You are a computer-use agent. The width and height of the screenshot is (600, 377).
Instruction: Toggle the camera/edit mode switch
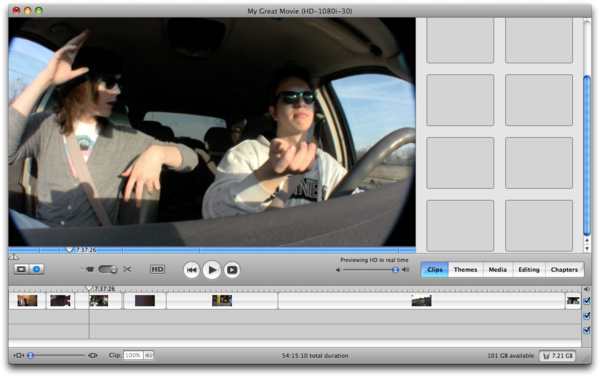pyautogui.click(x=108, y=269)
